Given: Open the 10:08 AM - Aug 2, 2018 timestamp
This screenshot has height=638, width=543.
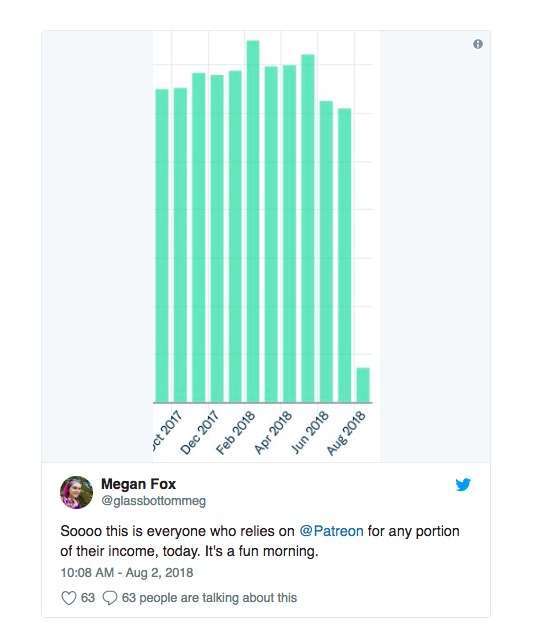Looking at the screenshot, I should point(126,572).
